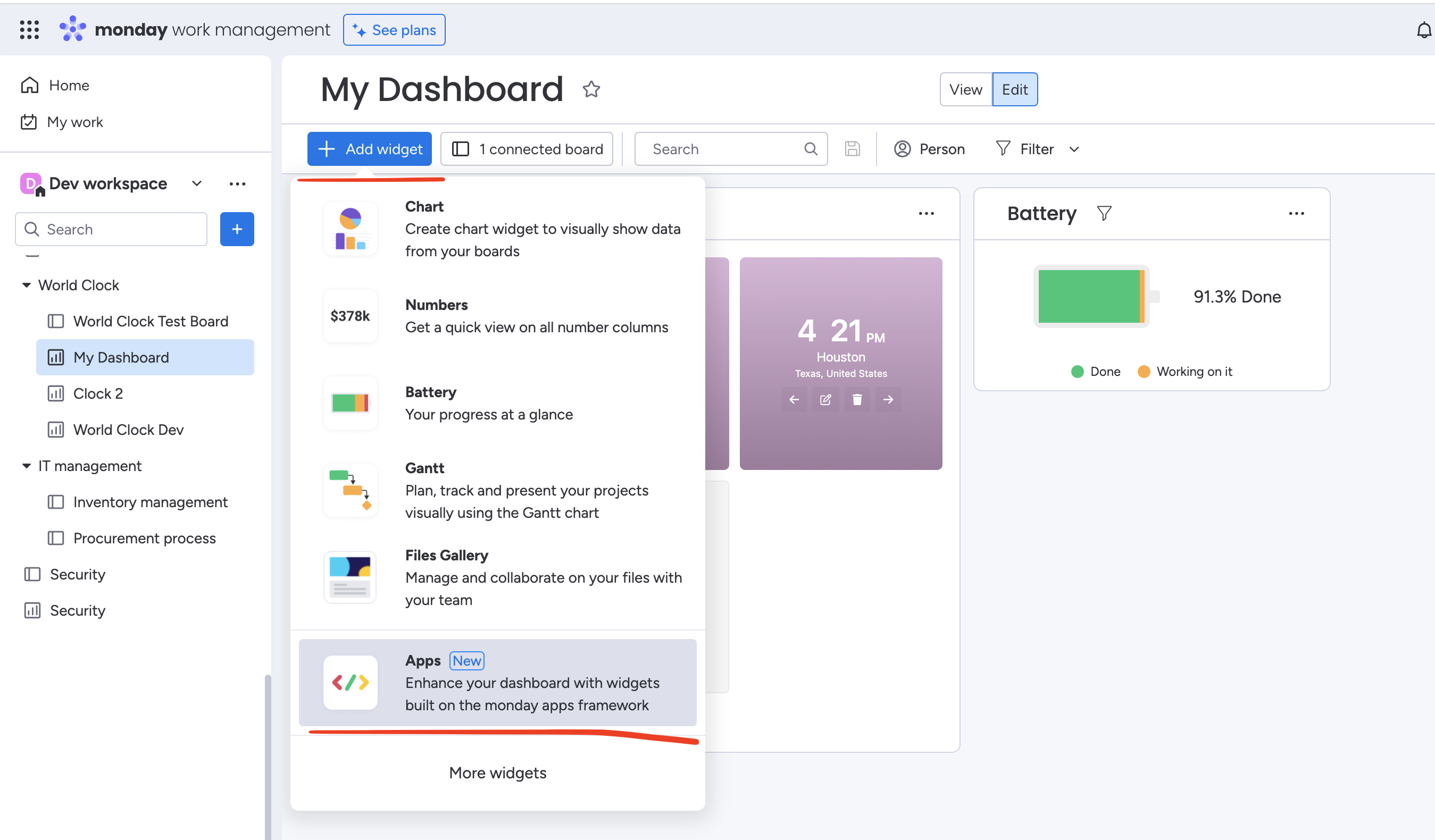The width and height of the screenshot is (1435, 840).
Task: Select Numbers widget title from the menu
Action: point(436,305)
